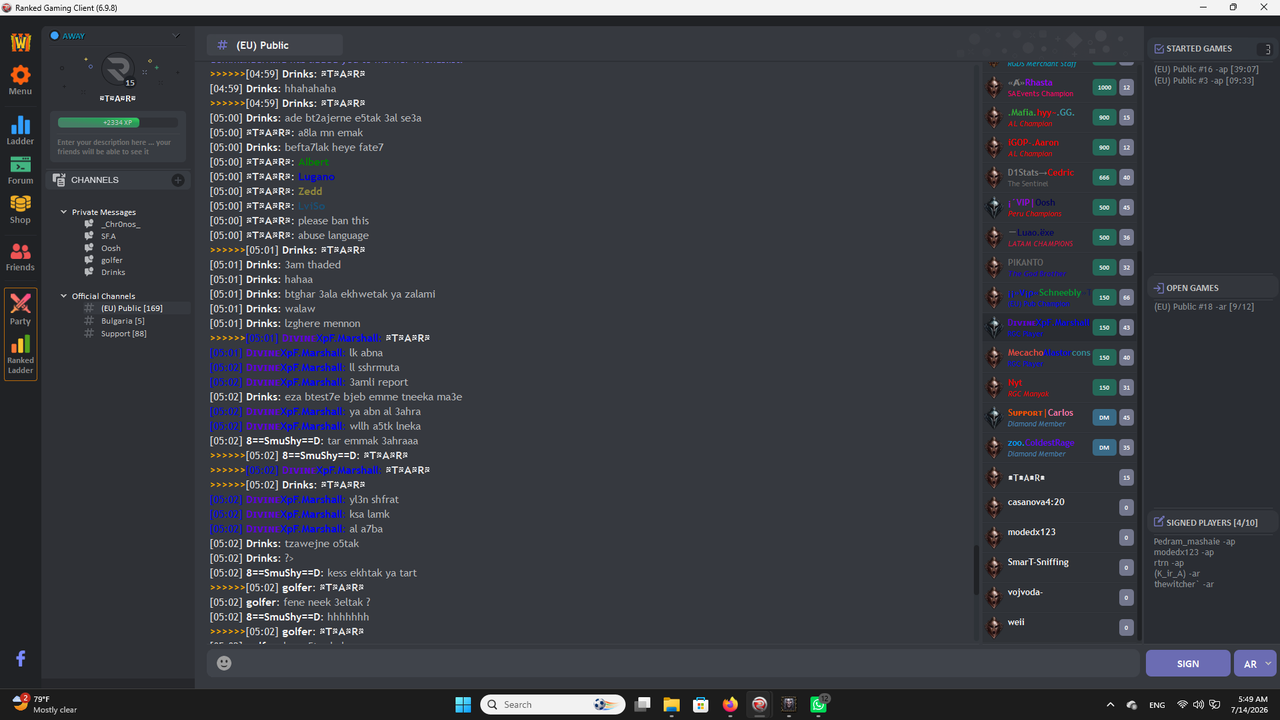The width and height of the screenshot is (1280, 720).
Task: Click player name D1Stats→Cedric
Action: pos(1041,172)
